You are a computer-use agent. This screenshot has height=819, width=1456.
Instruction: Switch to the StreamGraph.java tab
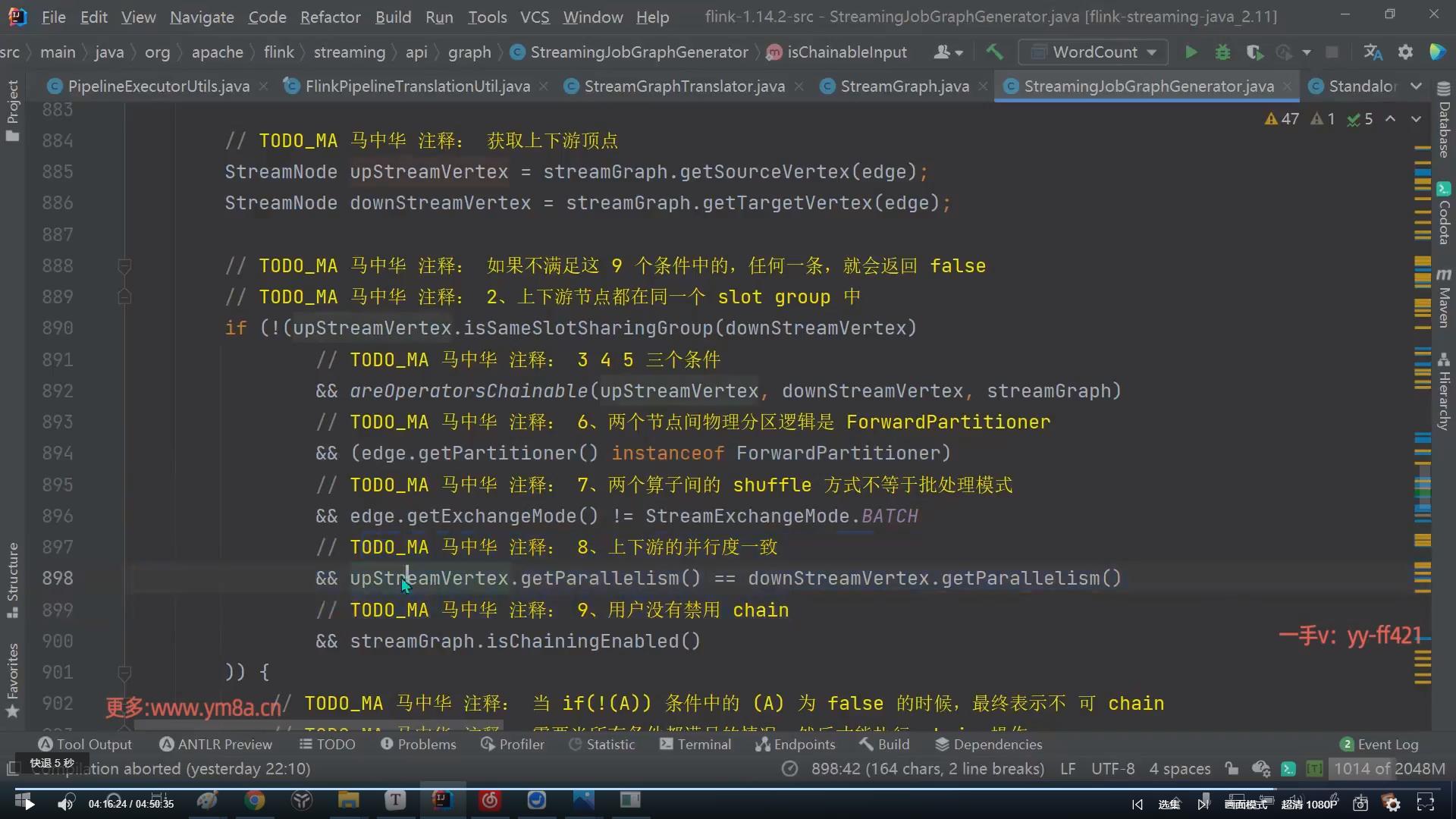pyautogui.click(x=904, y=86)
